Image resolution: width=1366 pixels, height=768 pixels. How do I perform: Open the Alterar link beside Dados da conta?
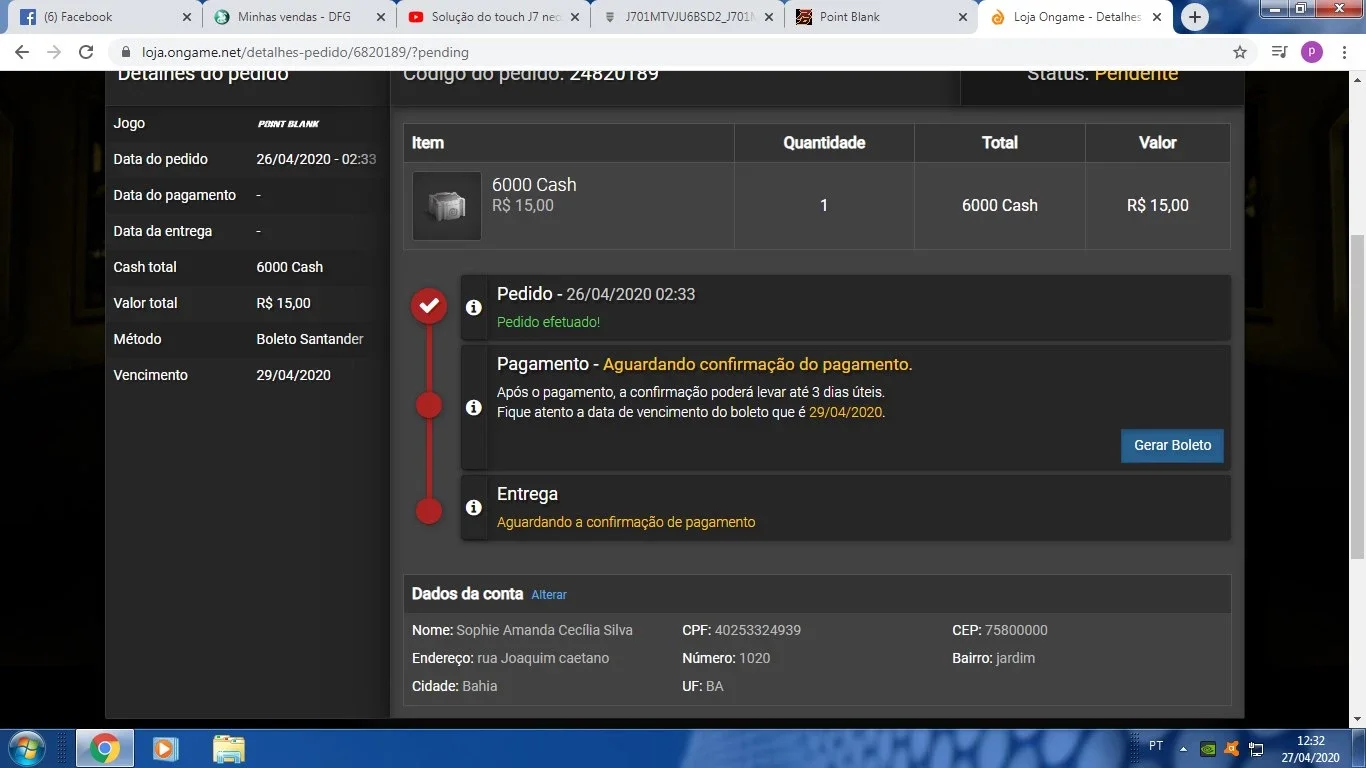pos(549,595)
